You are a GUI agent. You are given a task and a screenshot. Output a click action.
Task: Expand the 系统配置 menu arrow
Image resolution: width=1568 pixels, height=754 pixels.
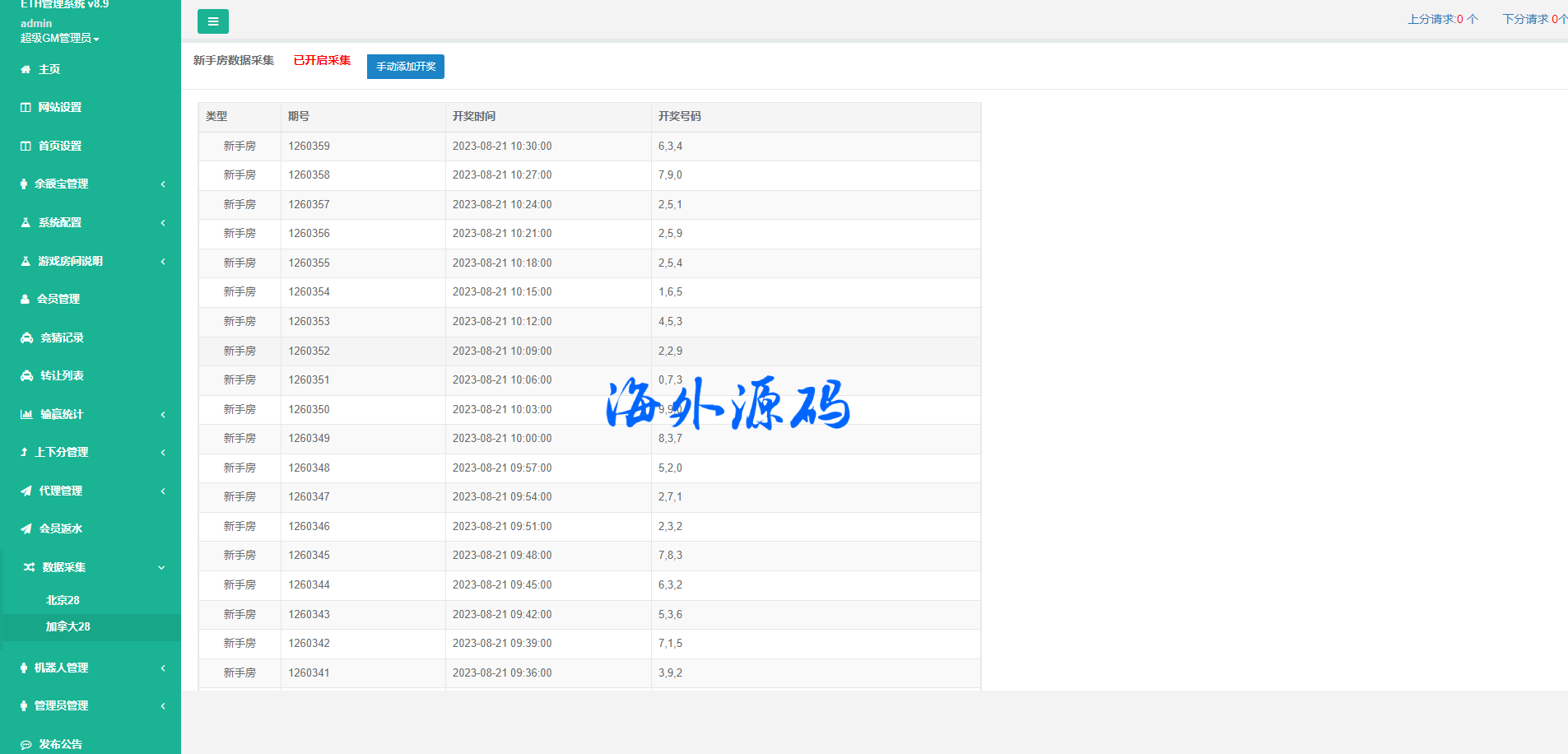pyautogui.click(x=163, y=223)
